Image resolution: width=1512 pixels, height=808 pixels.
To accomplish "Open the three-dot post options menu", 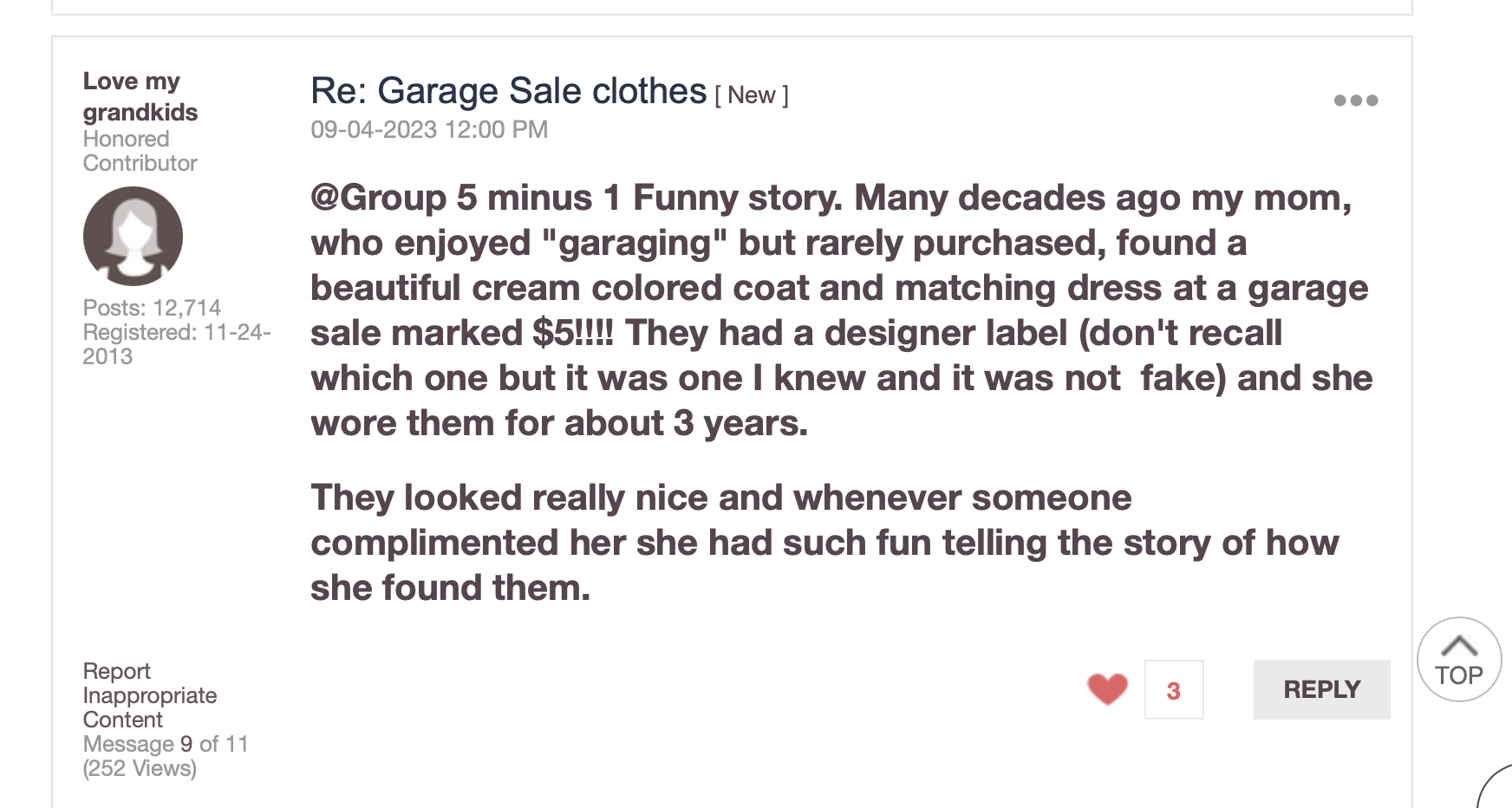I will (1355, 101).
